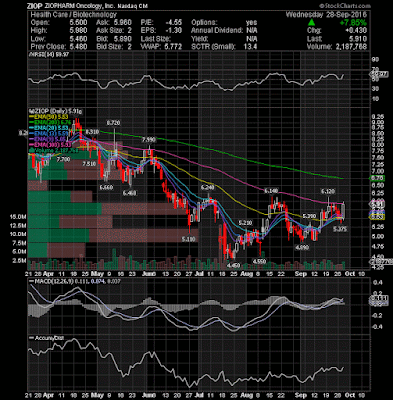The width and height of the screenshot is (393, 400).
Task: Click the RSI(14) indicator label
Action: pyautogui.click(x=49, y=55)
